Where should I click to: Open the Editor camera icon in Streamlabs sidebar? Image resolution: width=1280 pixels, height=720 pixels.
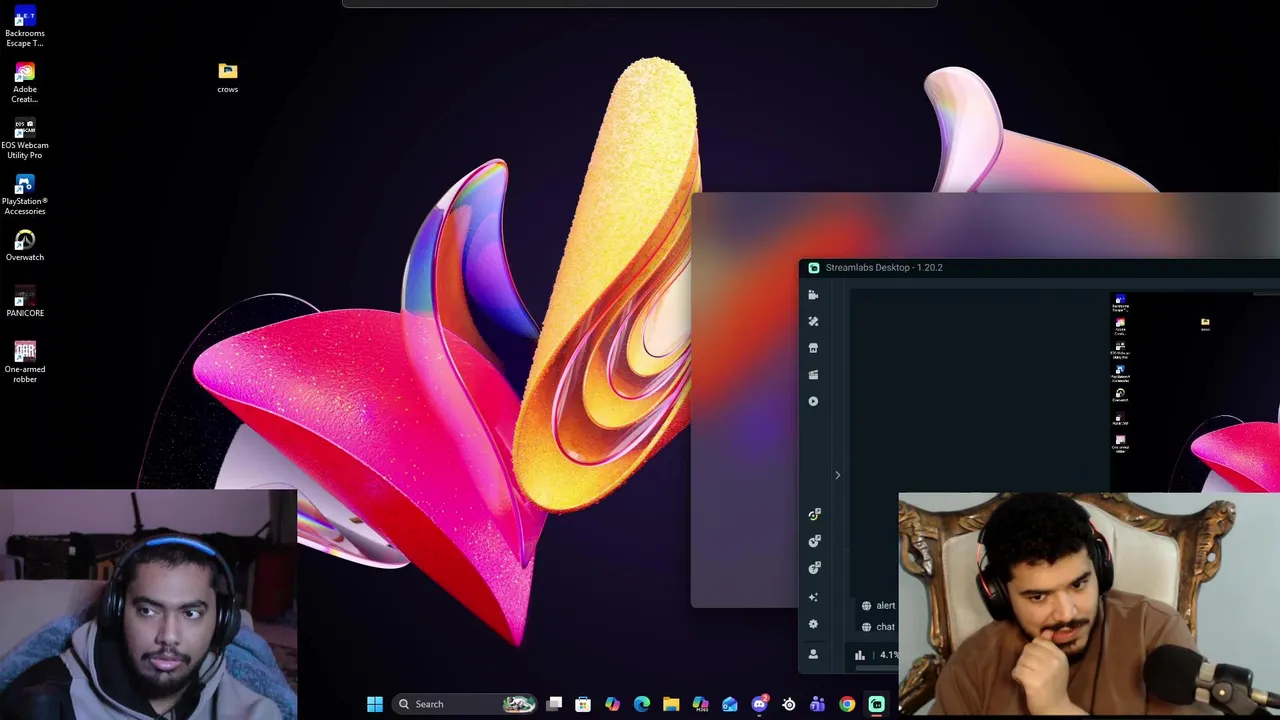(813, 295)
